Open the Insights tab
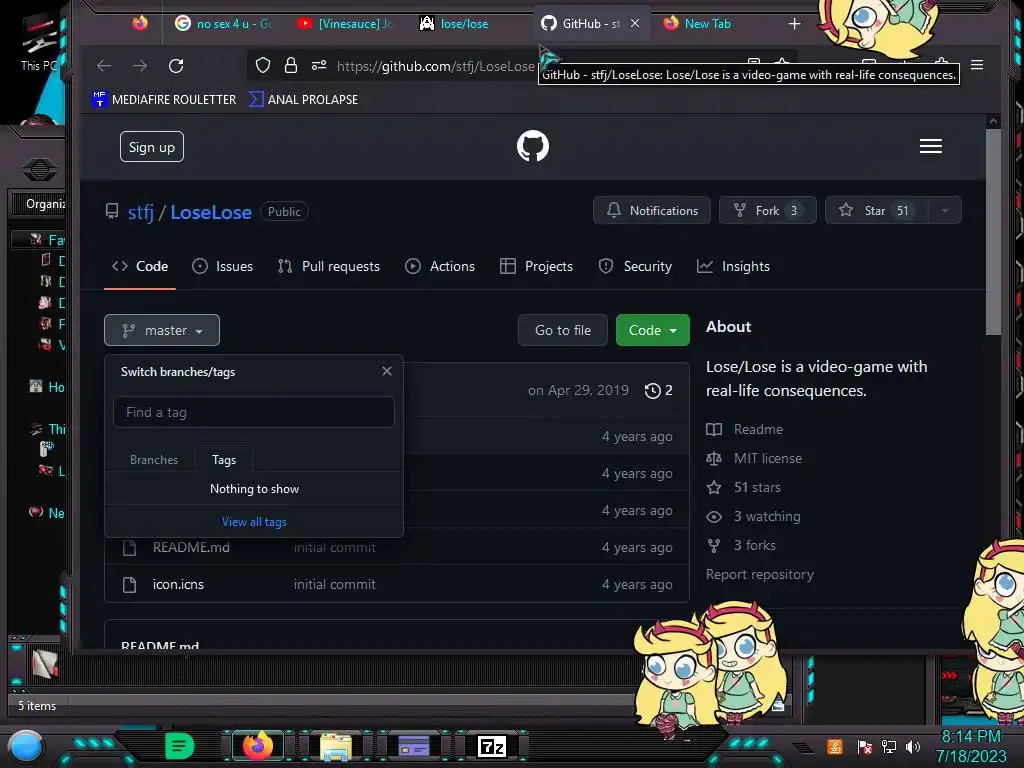The width and height of the screenshot is (1024, 768). [x=733, y=266]
